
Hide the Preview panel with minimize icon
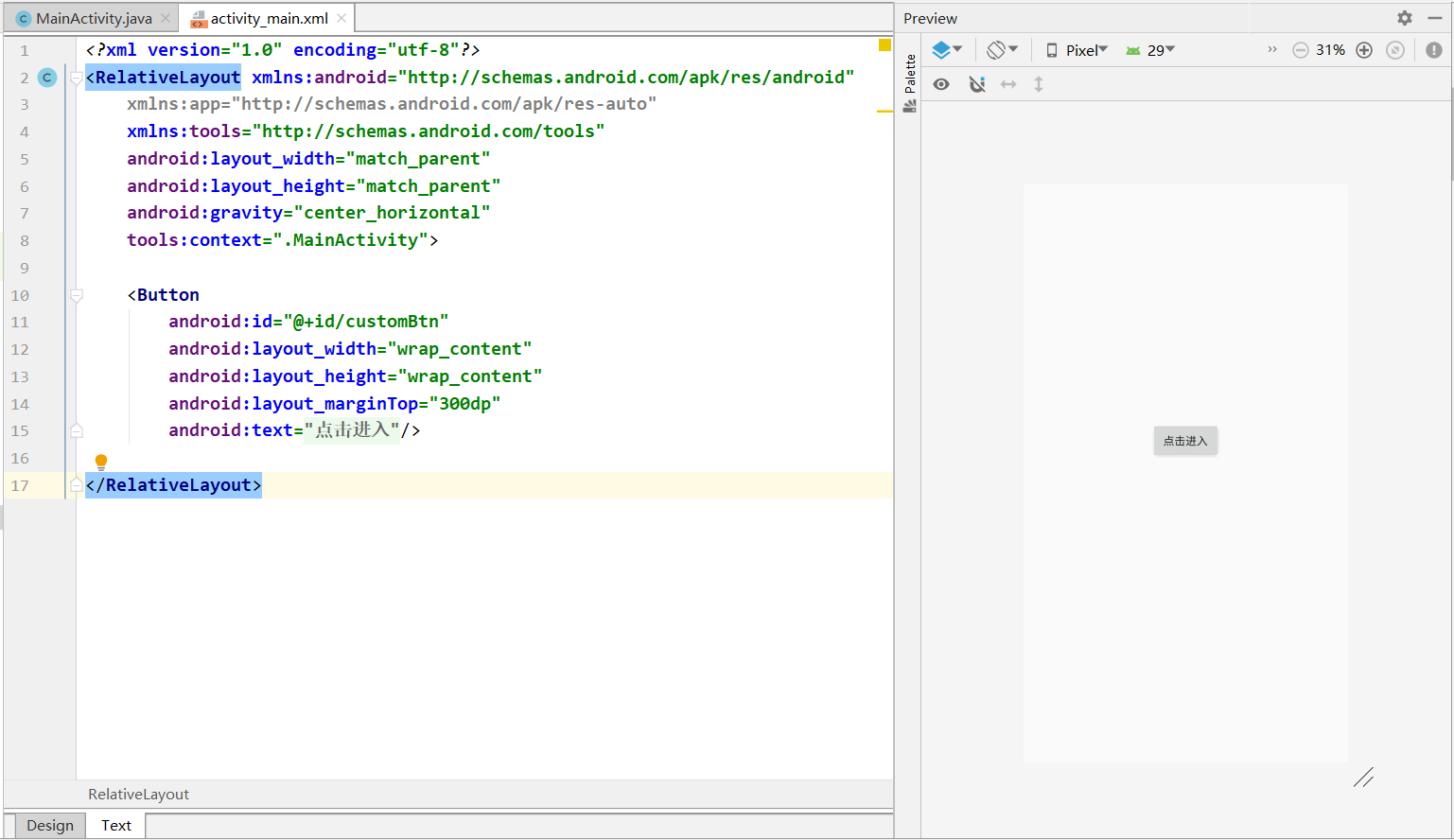[x=1434, y=18]
